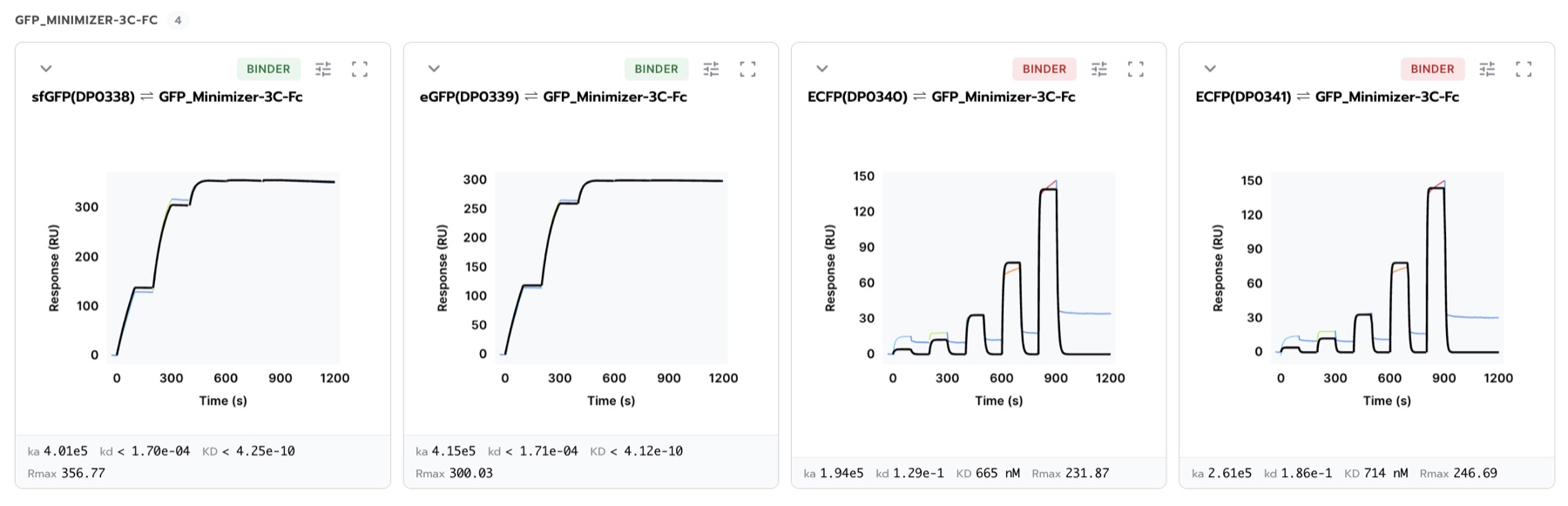Select ka value 4.01e5
1568x506 pixels.
point(65,451)
